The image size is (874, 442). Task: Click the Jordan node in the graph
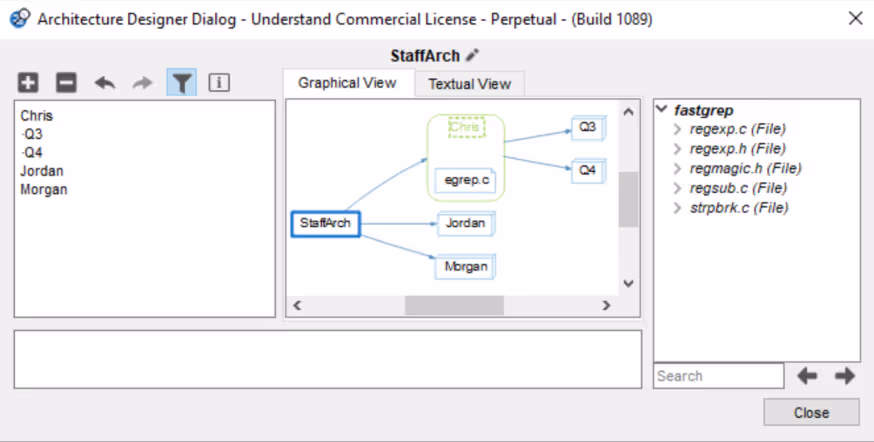tap(465, 224)
